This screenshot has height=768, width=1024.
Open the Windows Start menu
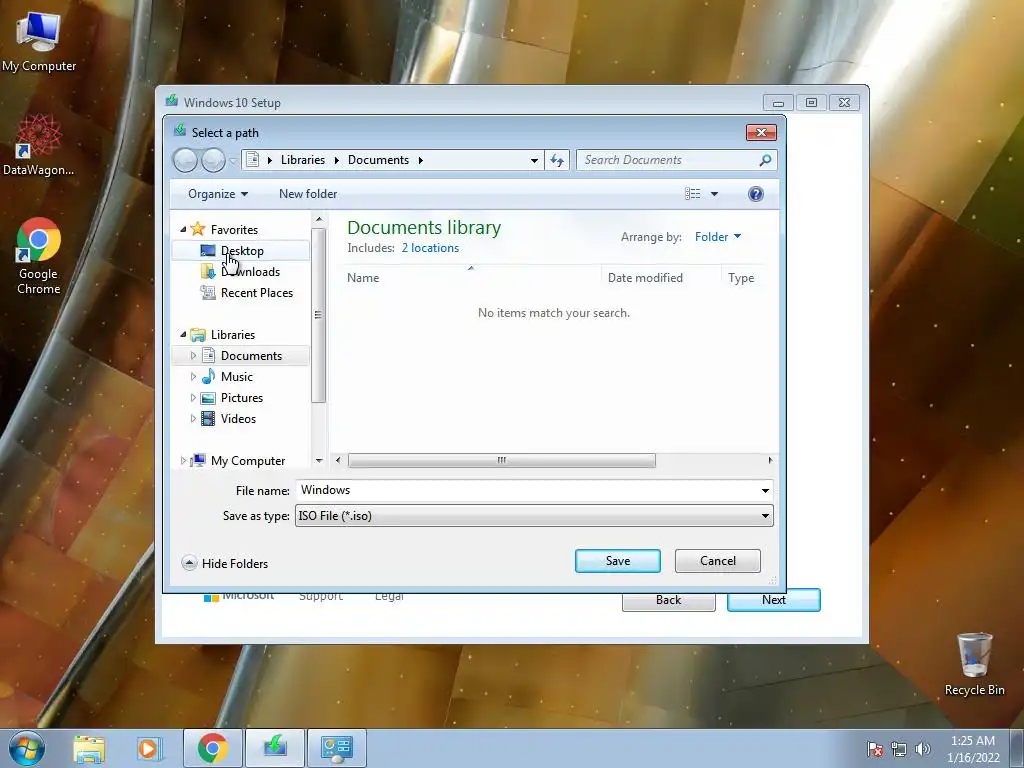[26, 748]
